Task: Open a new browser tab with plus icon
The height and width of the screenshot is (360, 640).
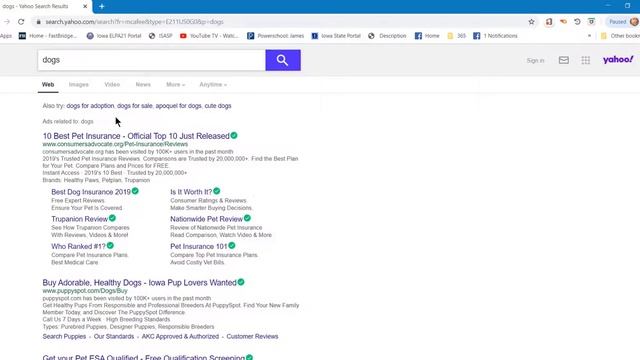Action: [x=102, y=7]
